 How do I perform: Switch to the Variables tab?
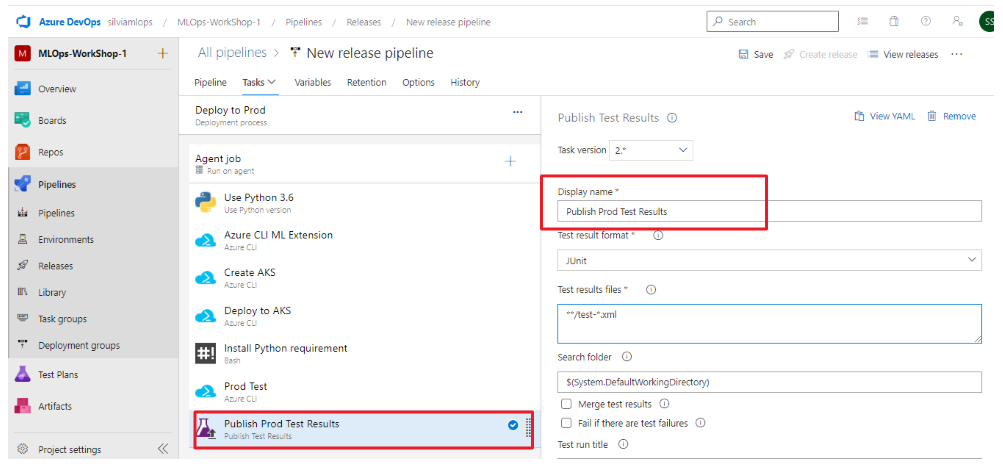click(313, 83)
